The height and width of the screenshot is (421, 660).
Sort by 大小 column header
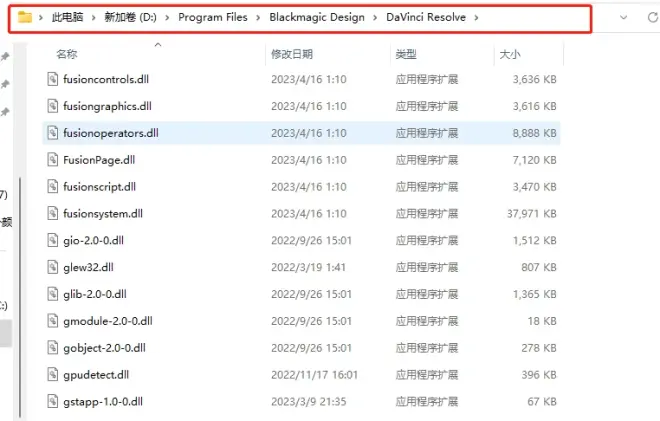click(x=510, y=54)
